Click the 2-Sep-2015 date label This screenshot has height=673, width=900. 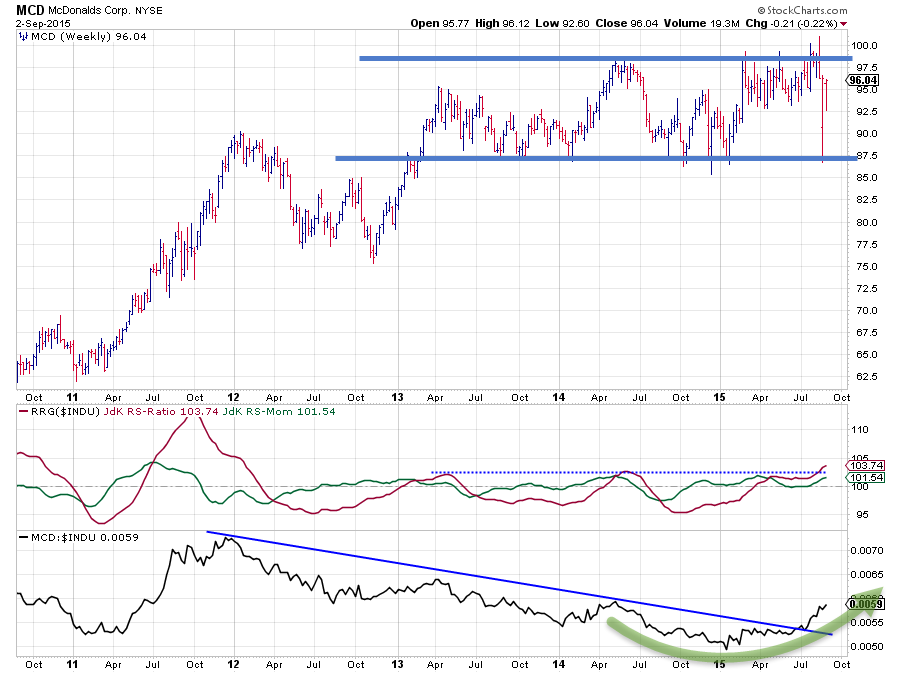pyautogui.click(x=43, y=24)
